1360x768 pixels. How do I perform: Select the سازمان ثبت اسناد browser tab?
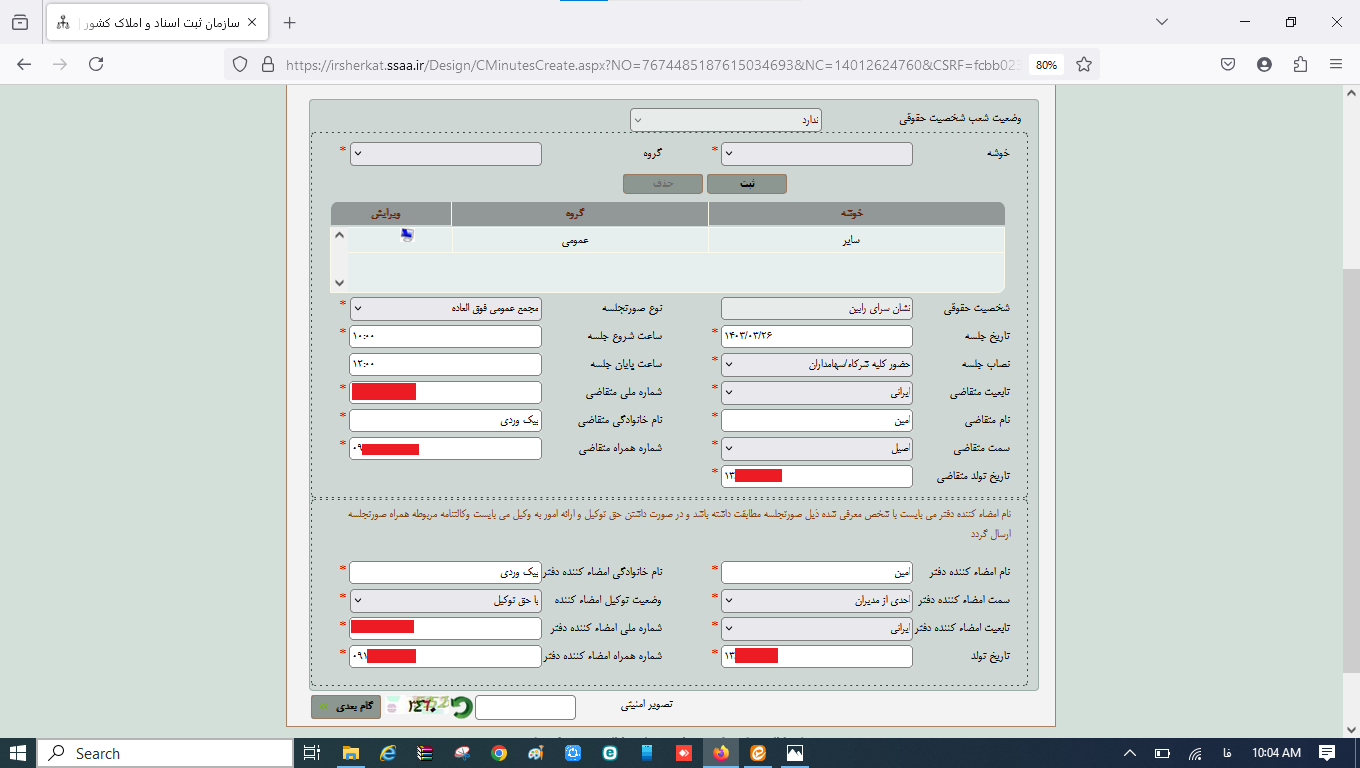(x=157, y=22)
